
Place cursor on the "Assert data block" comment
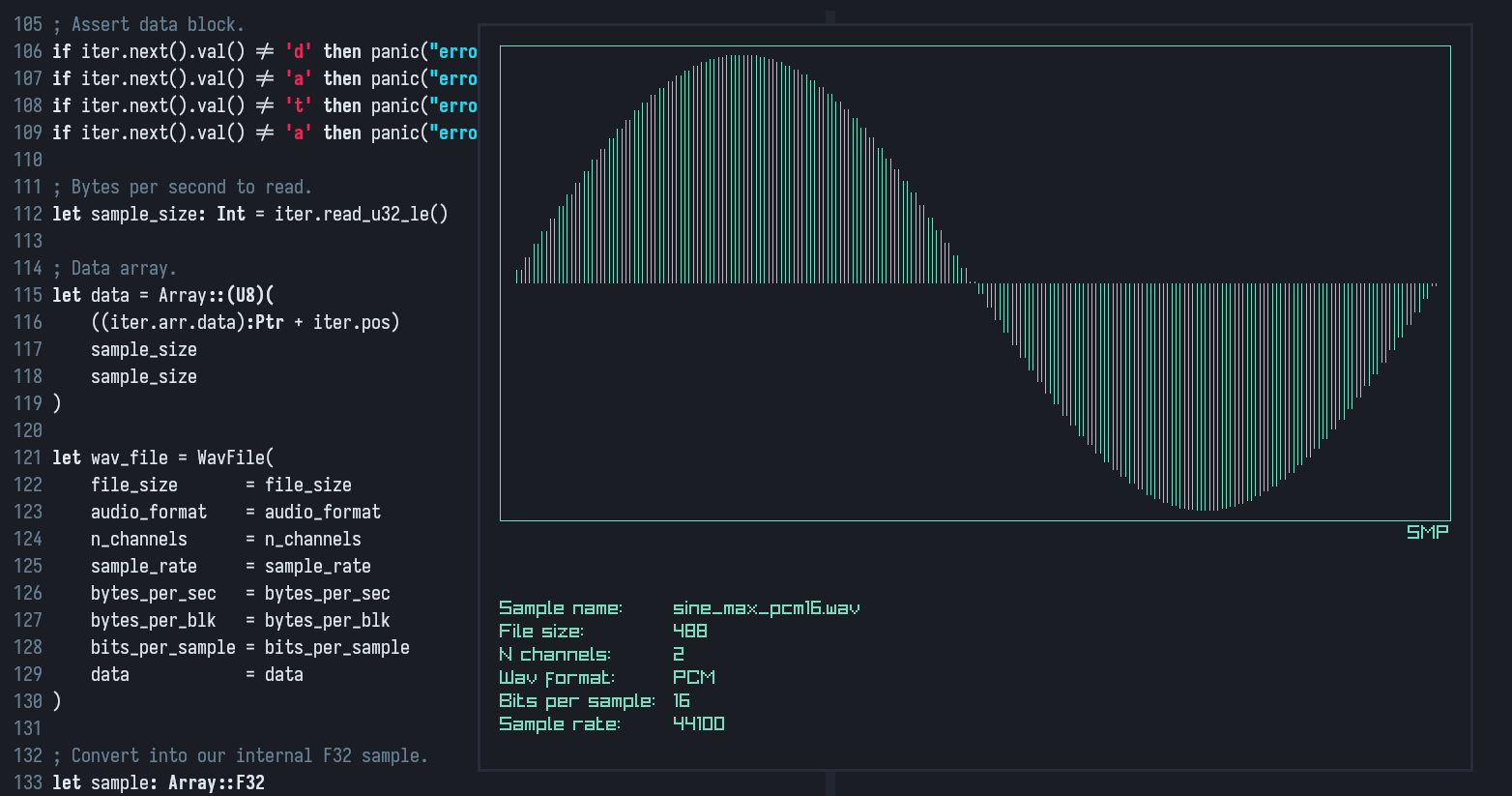(x=157, y=24)
